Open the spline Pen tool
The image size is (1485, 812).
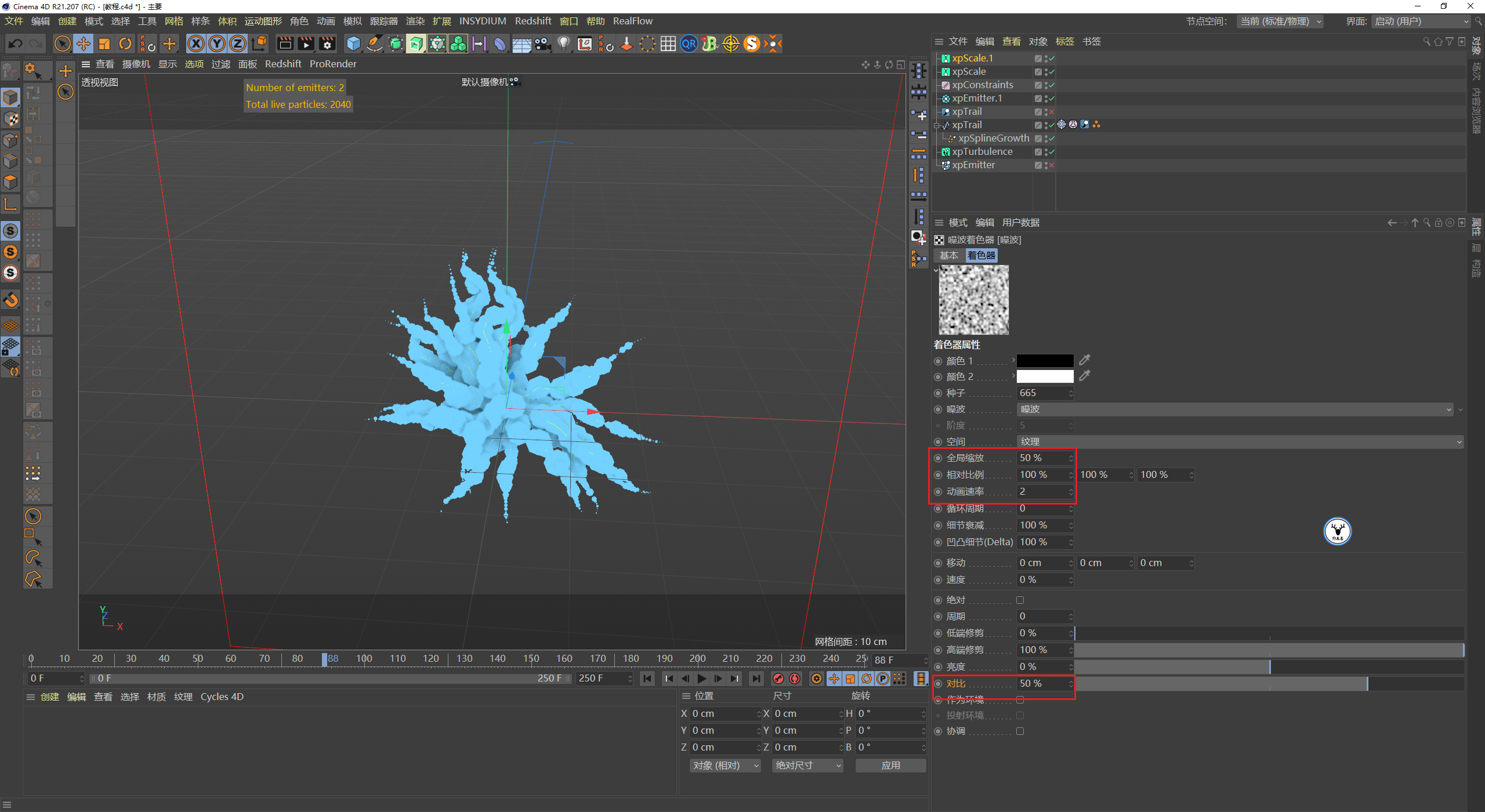[375, 43]
